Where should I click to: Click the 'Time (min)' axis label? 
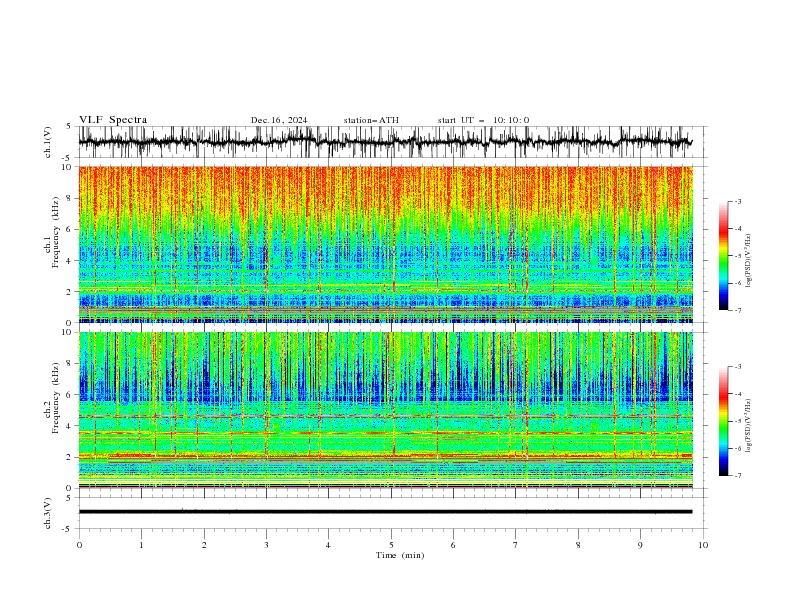pos(400,555)
